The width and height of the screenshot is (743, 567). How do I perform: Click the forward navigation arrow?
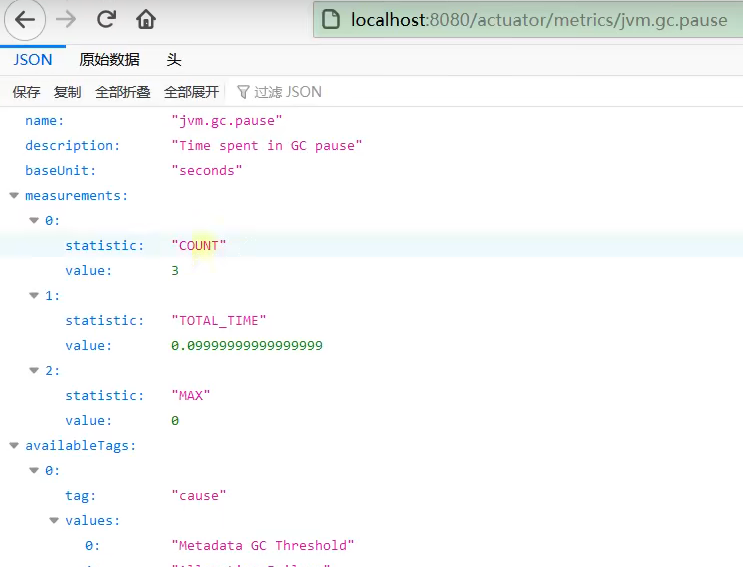click(66, 20)
